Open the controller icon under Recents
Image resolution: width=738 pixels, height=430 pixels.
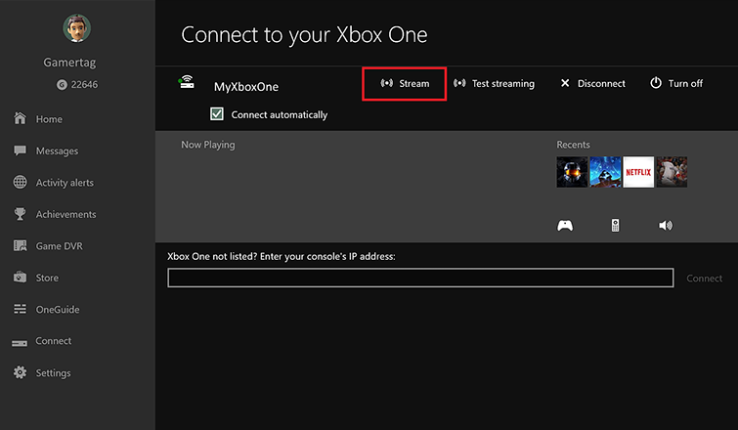coord(565,225)
